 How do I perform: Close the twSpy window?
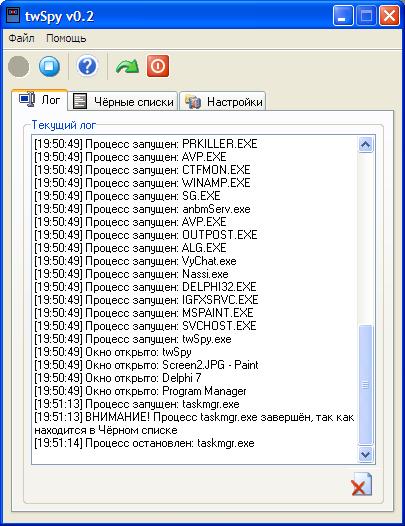tap(389, 15)
